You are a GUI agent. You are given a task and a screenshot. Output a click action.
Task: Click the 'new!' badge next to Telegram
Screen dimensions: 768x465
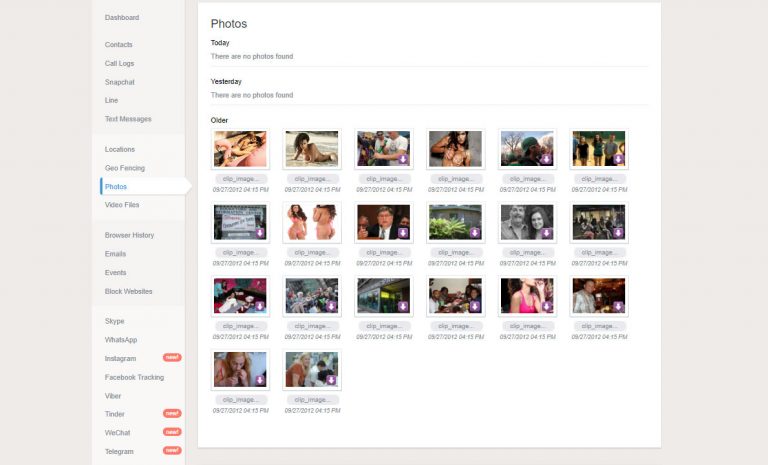(x=172, y=451)
